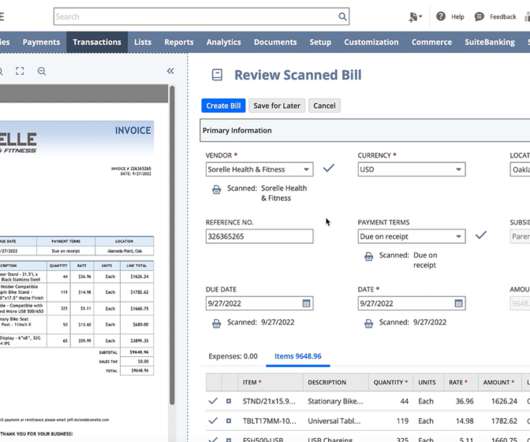Click the DESCRIPTION column header
This screenshot has width=530, height=442.
tap(327, 382)
